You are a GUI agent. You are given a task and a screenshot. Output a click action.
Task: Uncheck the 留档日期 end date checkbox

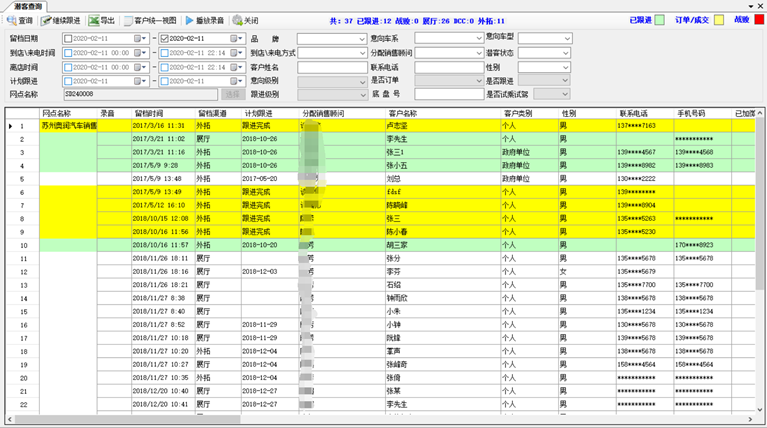(x=165, y=39)
